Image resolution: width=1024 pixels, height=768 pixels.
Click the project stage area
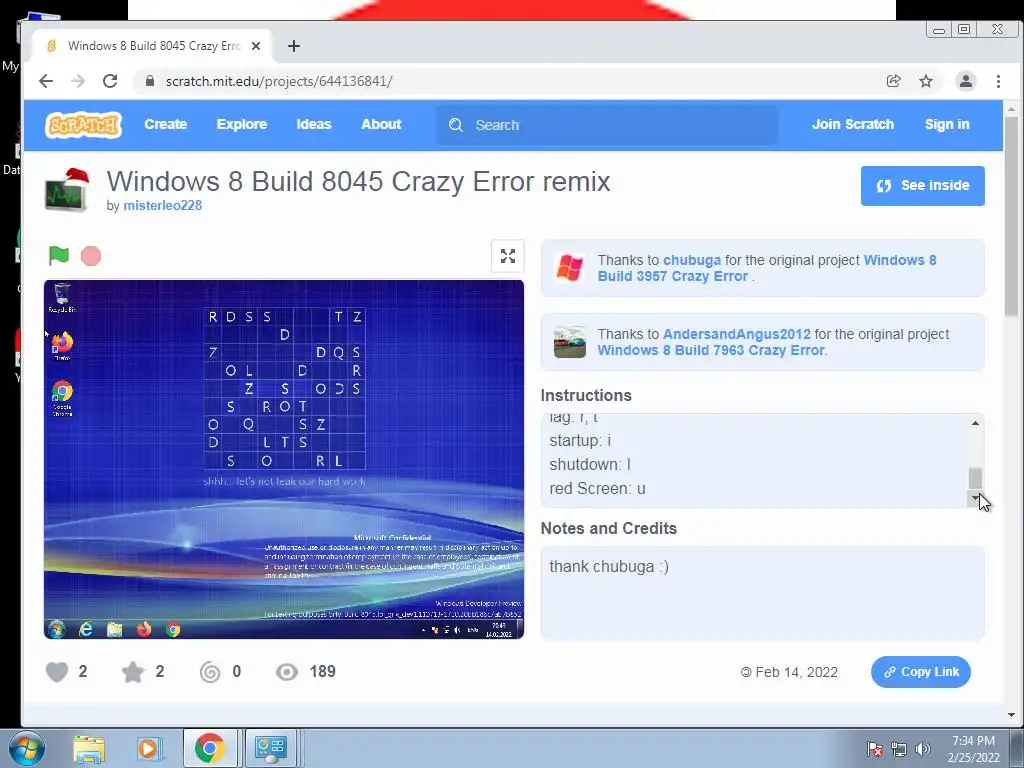click(x=284, y=459)
